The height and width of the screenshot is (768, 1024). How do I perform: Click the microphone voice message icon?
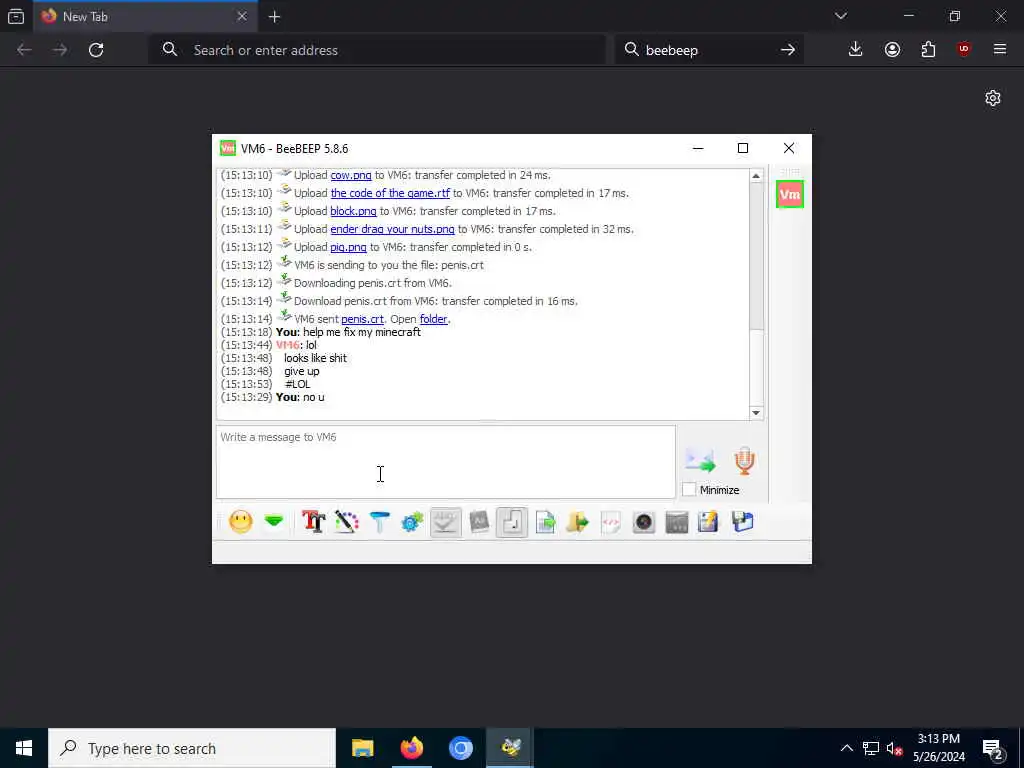pos(744,460)
